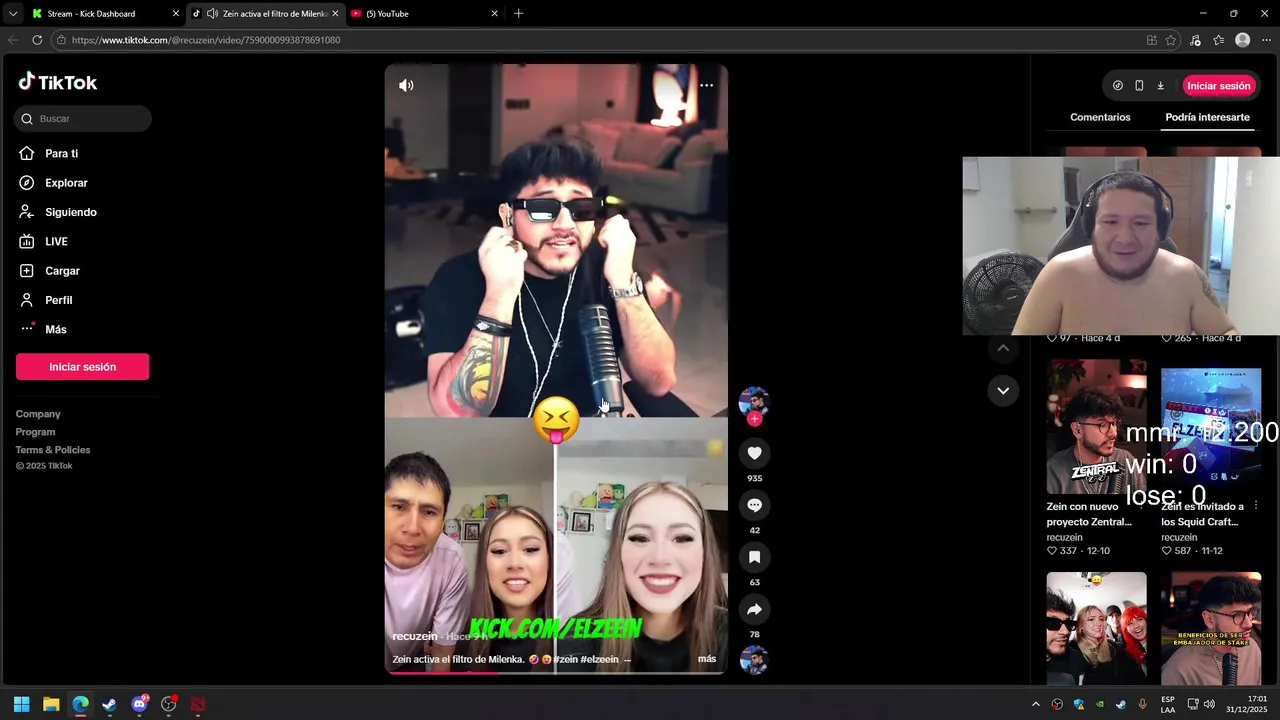
Task: Open the Company footer link
Action: [x=38, y=414]
